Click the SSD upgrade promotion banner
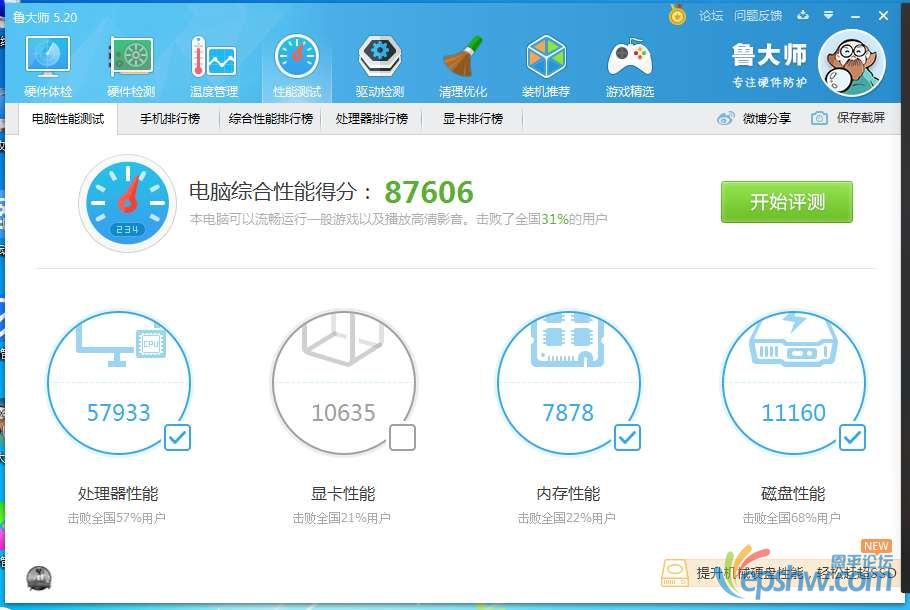Image resolution: width=910 pixels, height=610 pixels. click(x=779, y=572)
